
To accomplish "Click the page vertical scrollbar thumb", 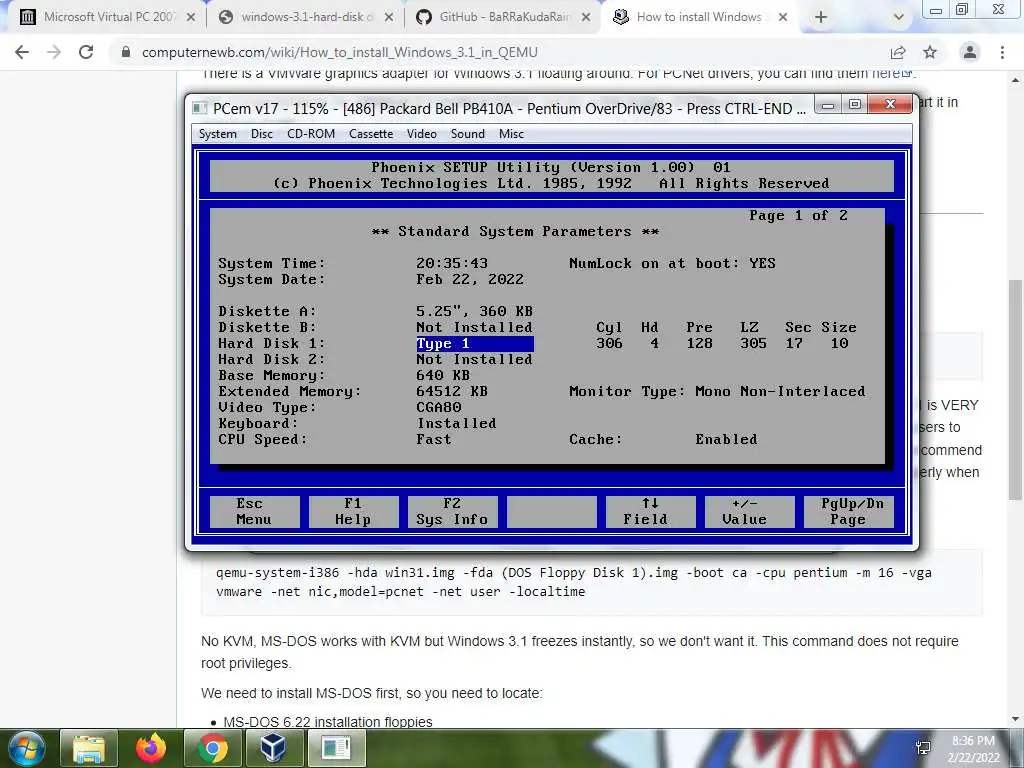I will point(1015,389).
